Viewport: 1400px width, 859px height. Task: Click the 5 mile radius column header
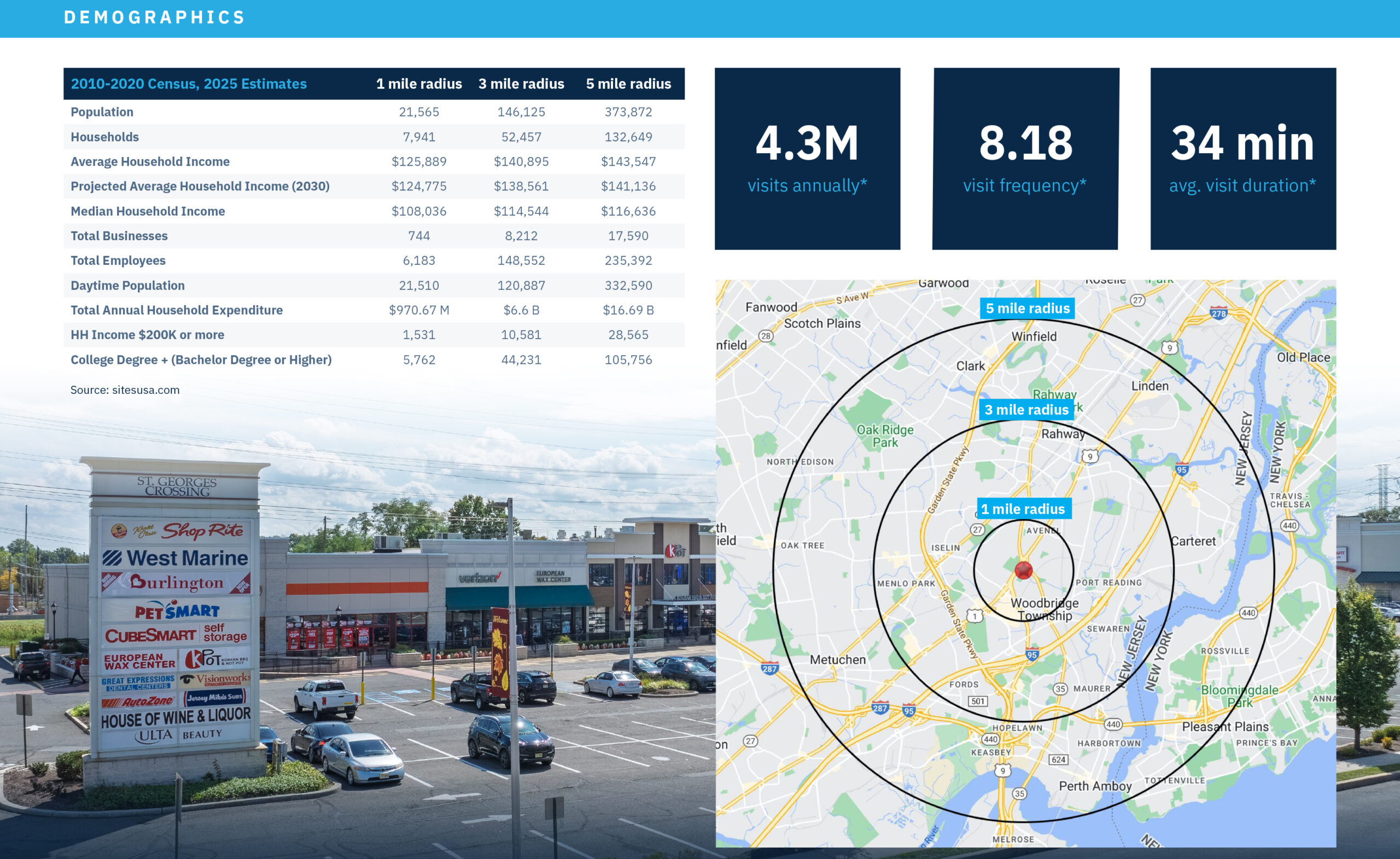click(x=628, y=84)
